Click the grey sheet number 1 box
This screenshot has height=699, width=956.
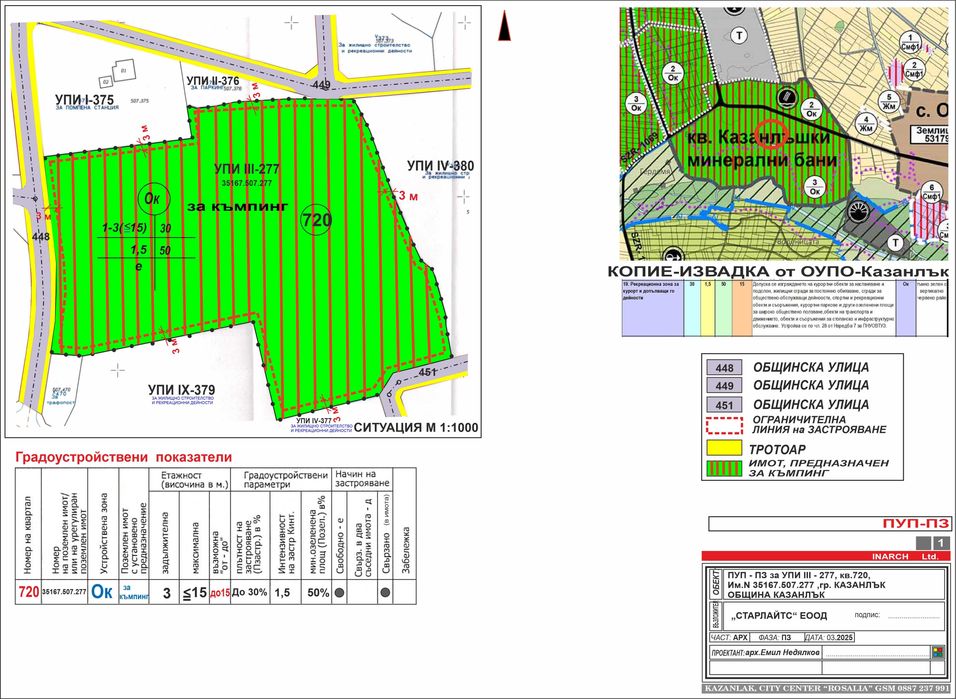(x=942, y=543)
